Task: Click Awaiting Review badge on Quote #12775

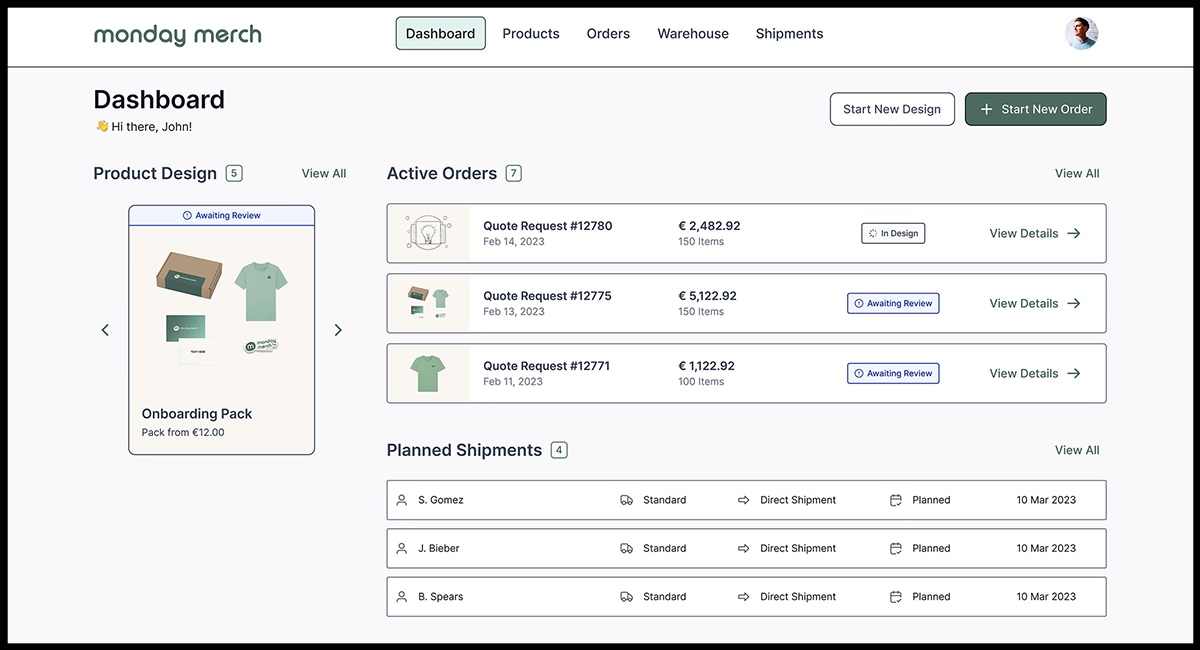Action: [x=893, y=303]
